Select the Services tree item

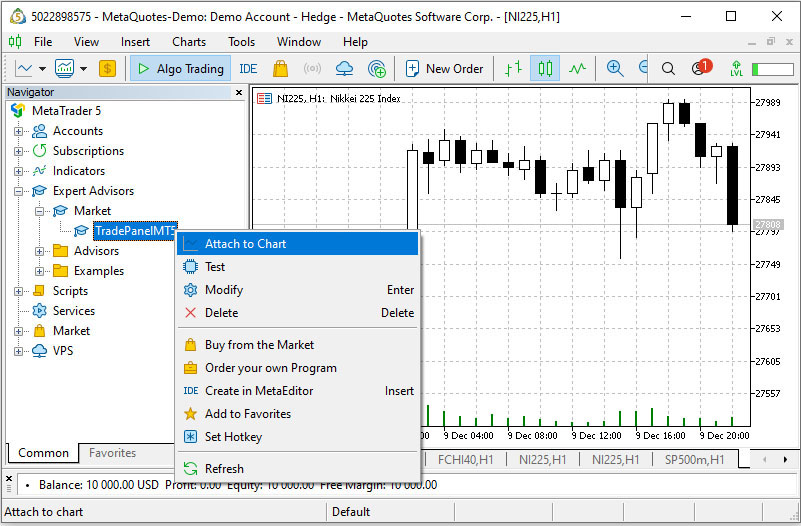pyautogui.click(x=74, y=311)
